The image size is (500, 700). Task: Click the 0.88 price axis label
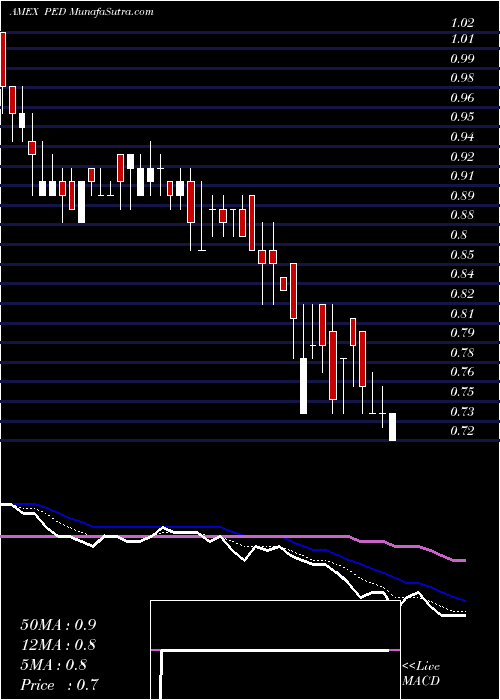[x=462, y=215]
